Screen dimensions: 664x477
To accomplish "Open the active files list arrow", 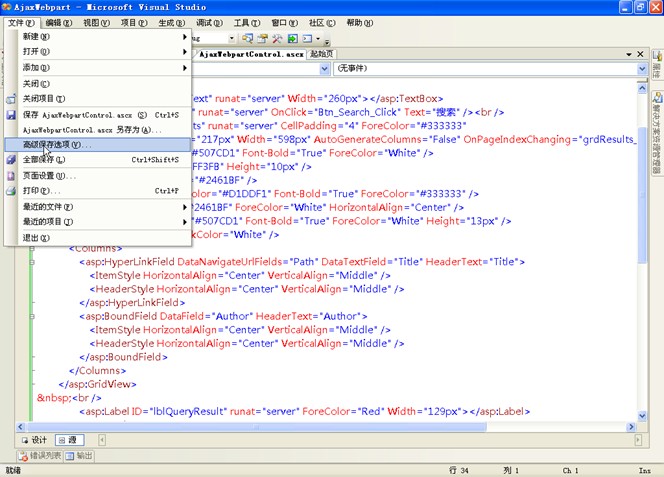I will click(x=629, y=54).
